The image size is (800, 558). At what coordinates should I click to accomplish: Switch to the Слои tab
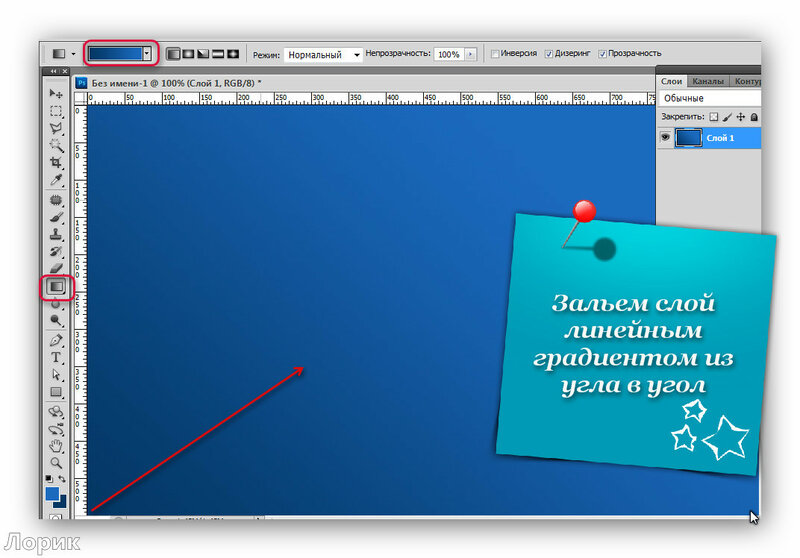(671, 81)
